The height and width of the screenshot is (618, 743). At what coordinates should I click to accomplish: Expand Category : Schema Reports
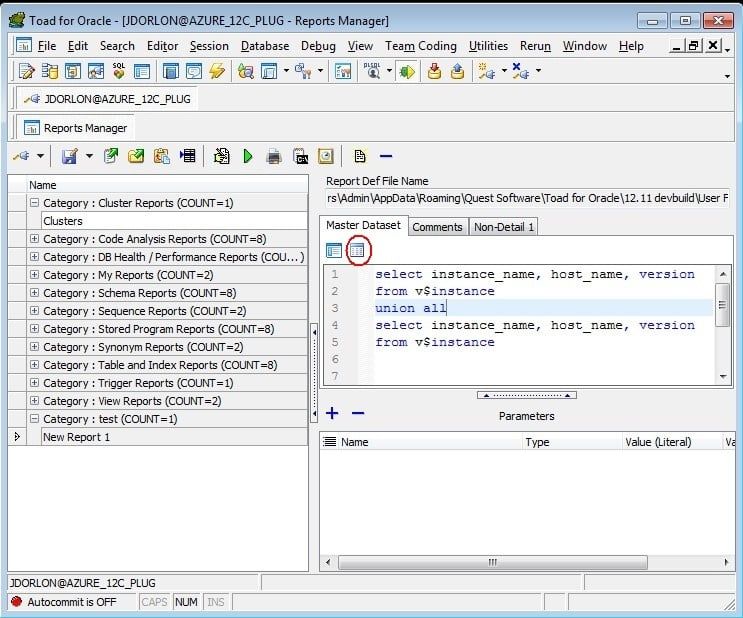click(x=34, y=293)
